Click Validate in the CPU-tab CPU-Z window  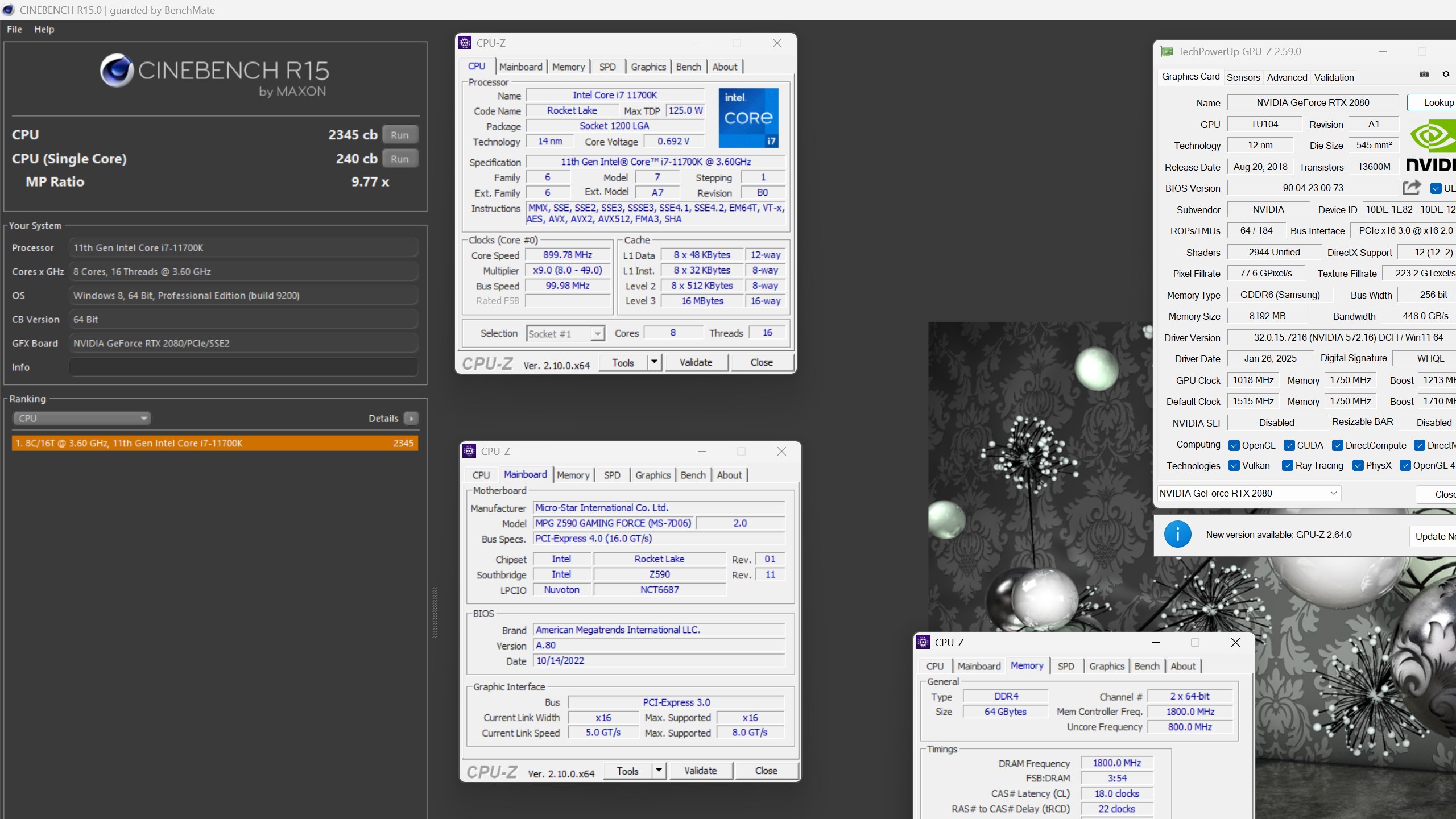pos(696,362)
